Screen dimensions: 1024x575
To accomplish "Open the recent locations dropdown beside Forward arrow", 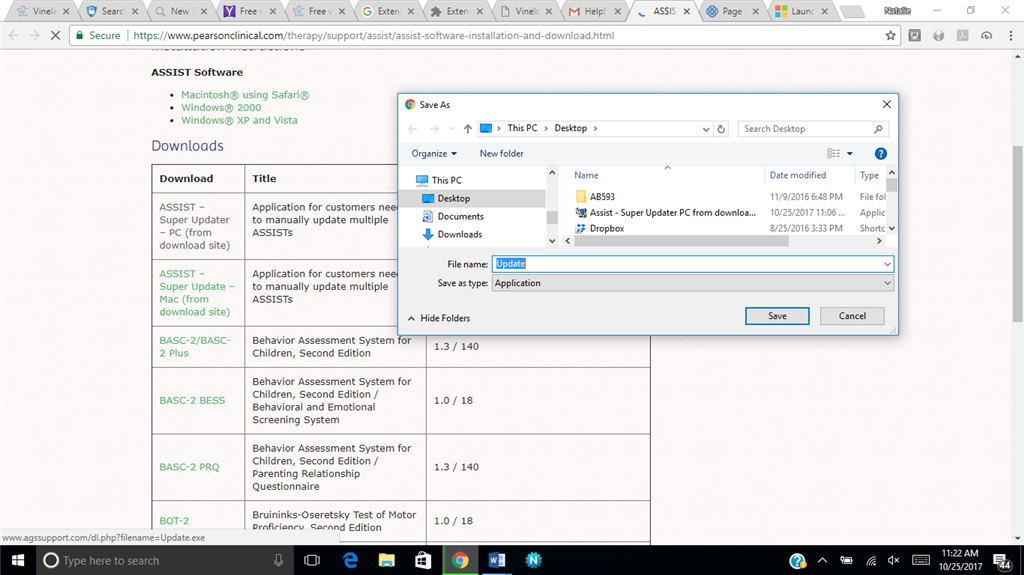I will (452, 129).
